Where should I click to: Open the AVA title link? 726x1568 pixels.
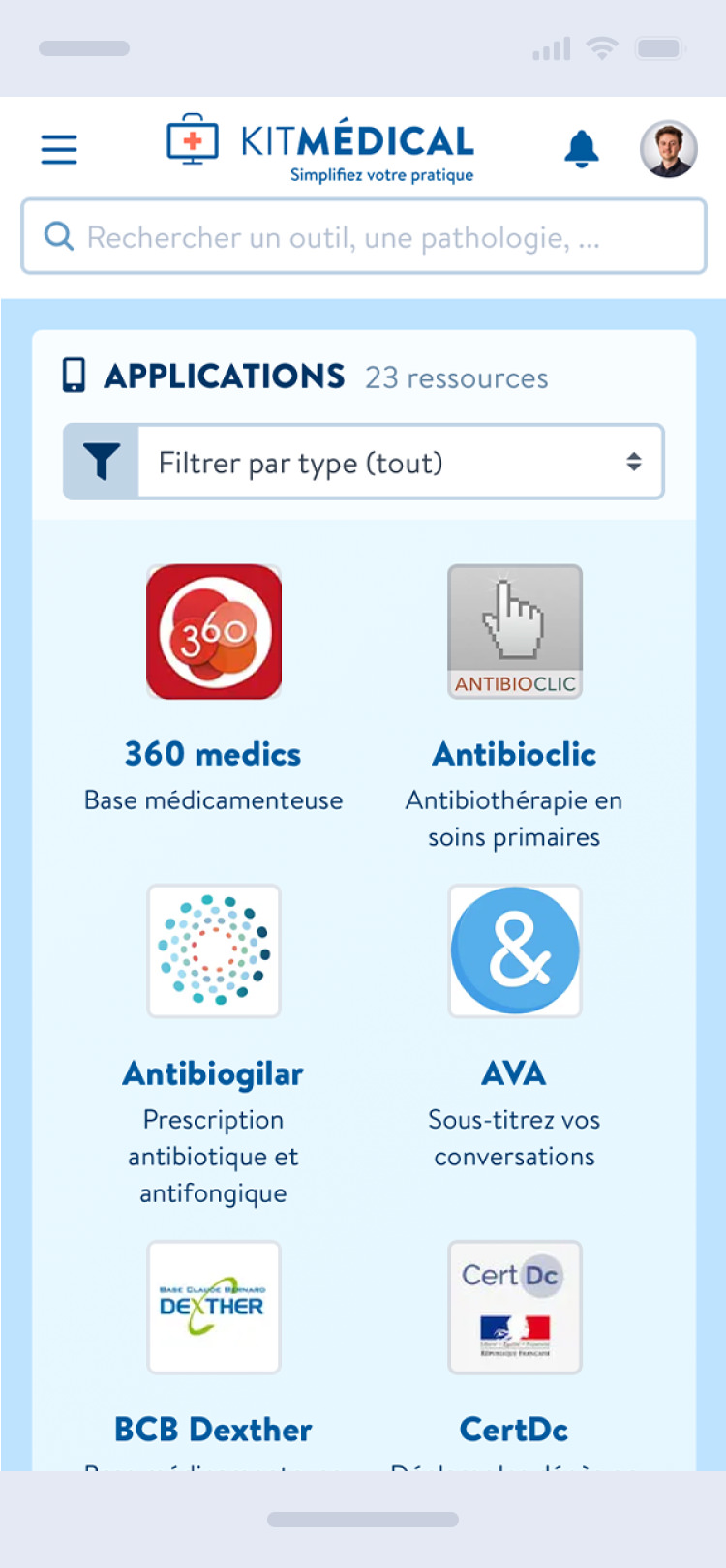coord(515,1073)
